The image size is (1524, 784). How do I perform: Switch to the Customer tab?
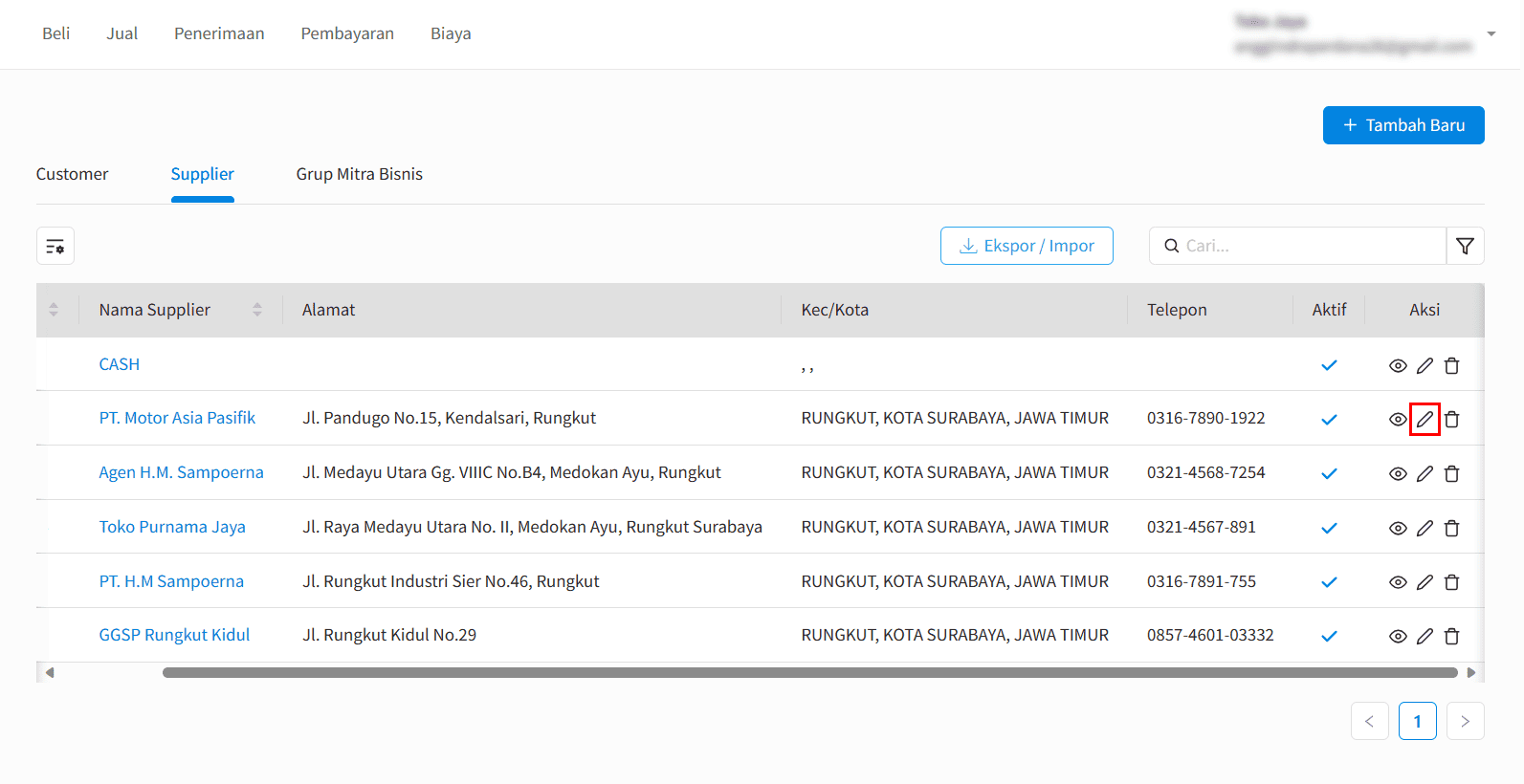click(73, 174)
